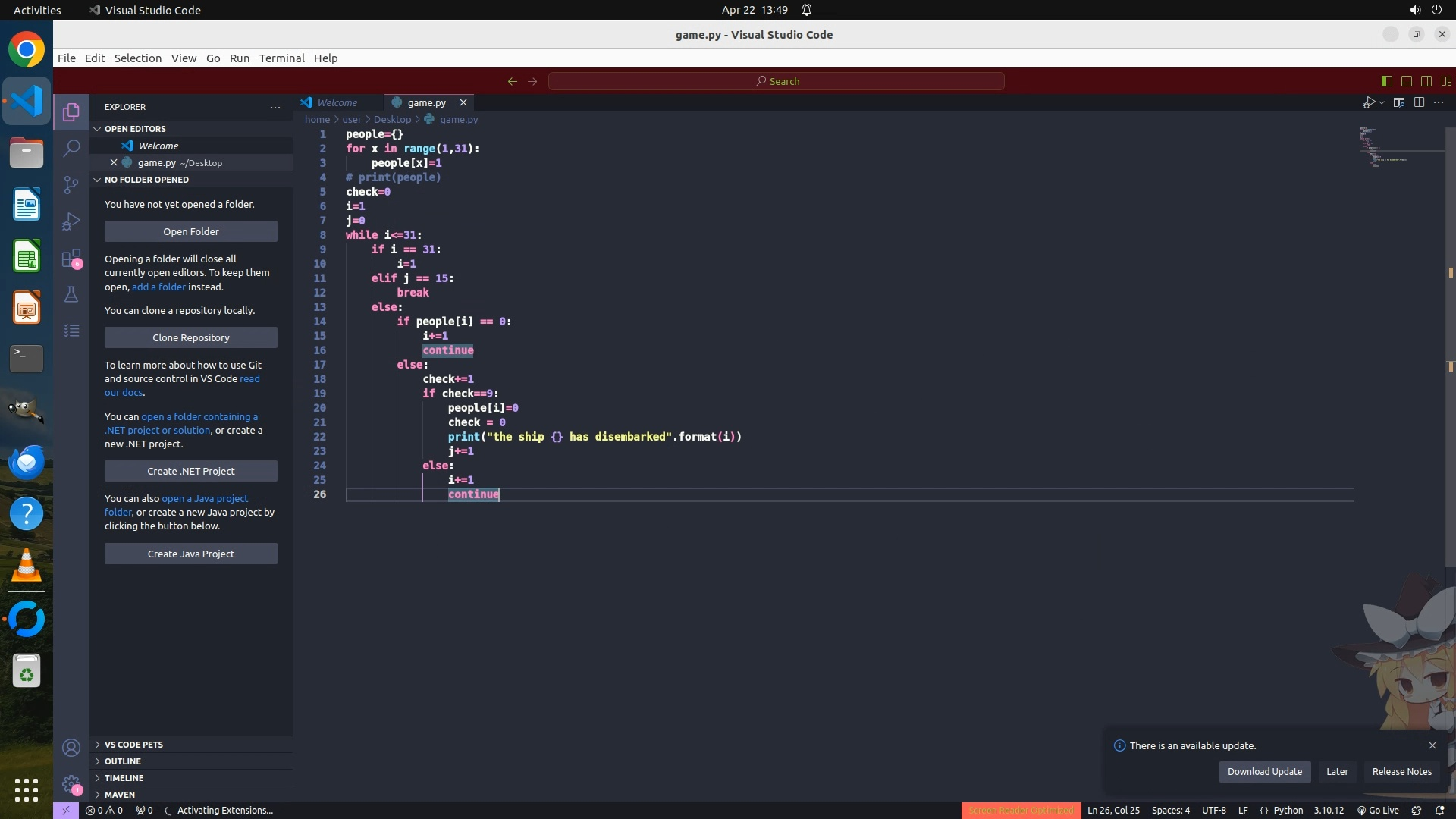This screenshot has height=819, width=1456.
Task: Open the Testing flask icon
Action: [x=71, y=294]
